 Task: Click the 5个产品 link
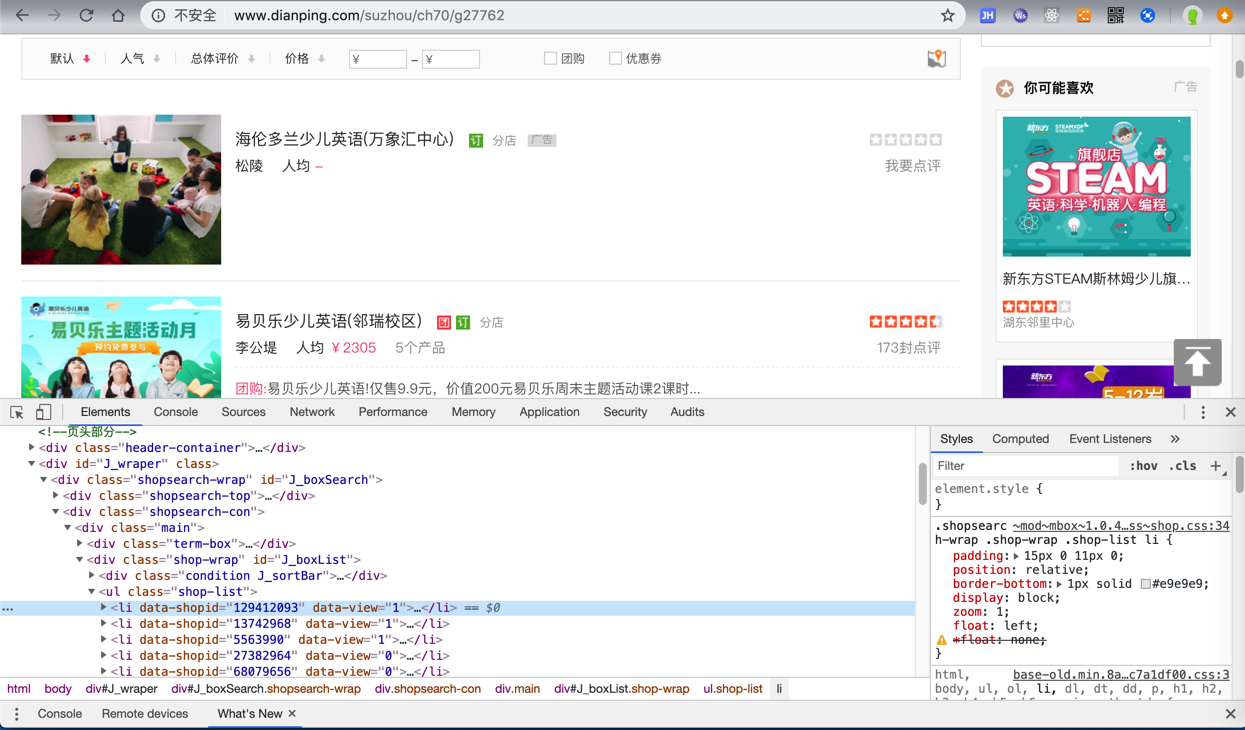point(420,348)
